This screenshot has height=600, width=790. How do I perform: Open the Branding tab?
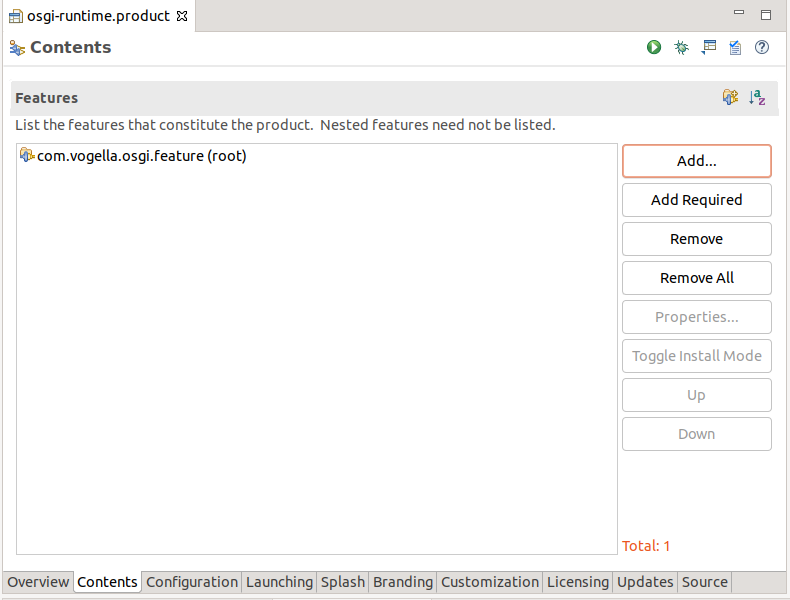click(x=403, y=582)
